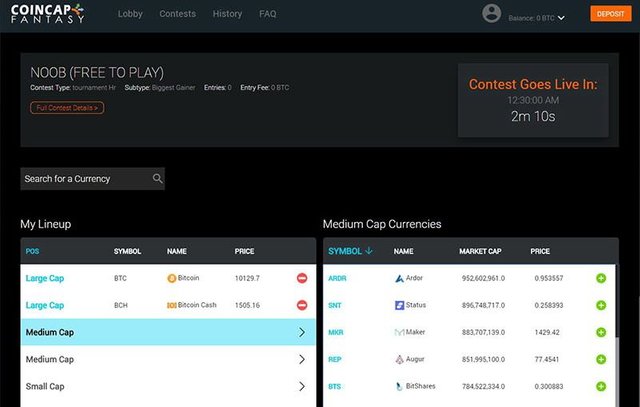The image size is (640, 407).
Task: Open Full Contest Details
Action: point(67,108)
